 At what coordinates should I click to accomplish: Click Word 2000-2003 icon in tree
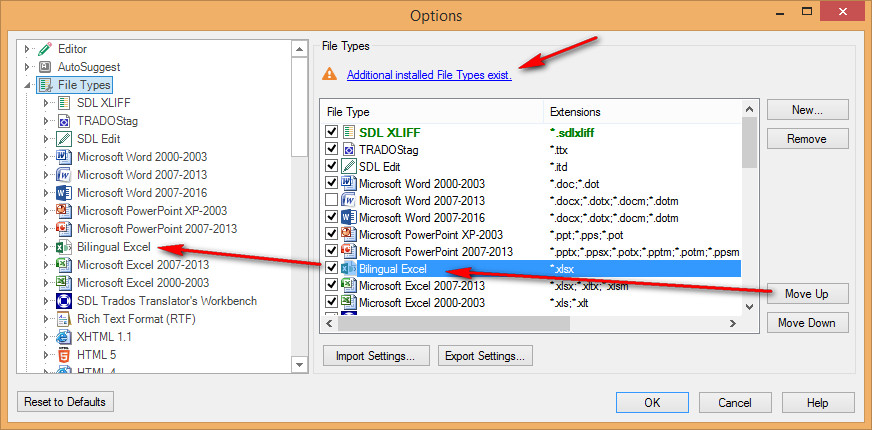click(x=64, y=157)
